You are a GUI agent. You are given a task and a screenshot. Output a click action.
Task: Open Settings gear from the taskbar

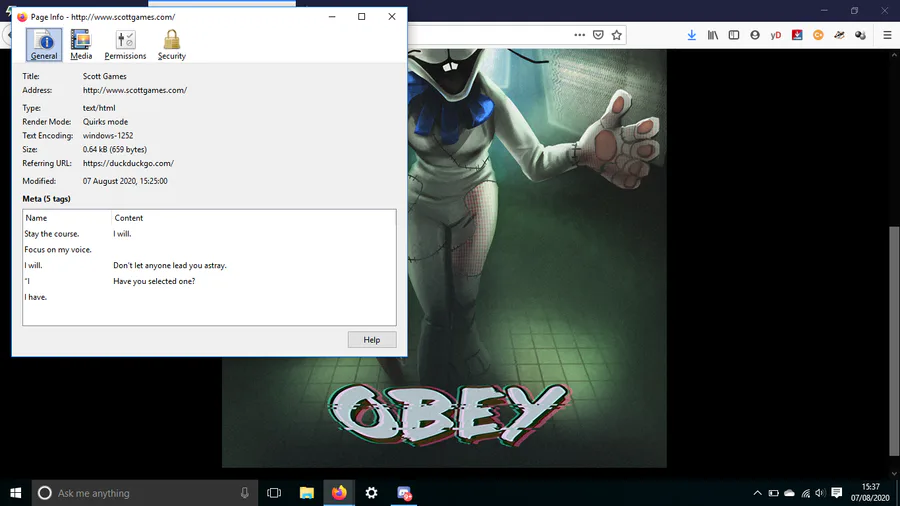pos(371,493)
